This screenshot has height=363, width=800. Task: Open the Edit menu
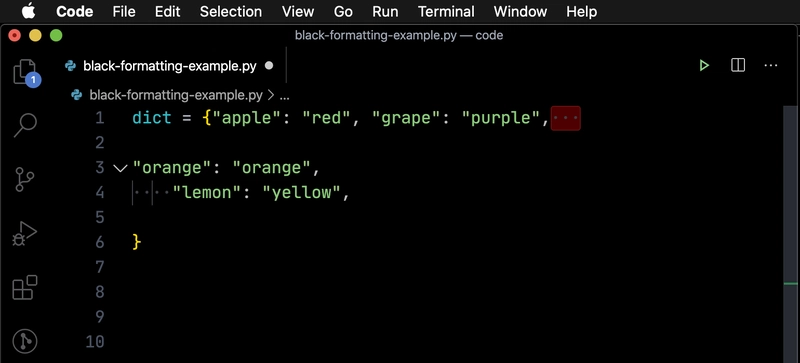tap(167, 11)
